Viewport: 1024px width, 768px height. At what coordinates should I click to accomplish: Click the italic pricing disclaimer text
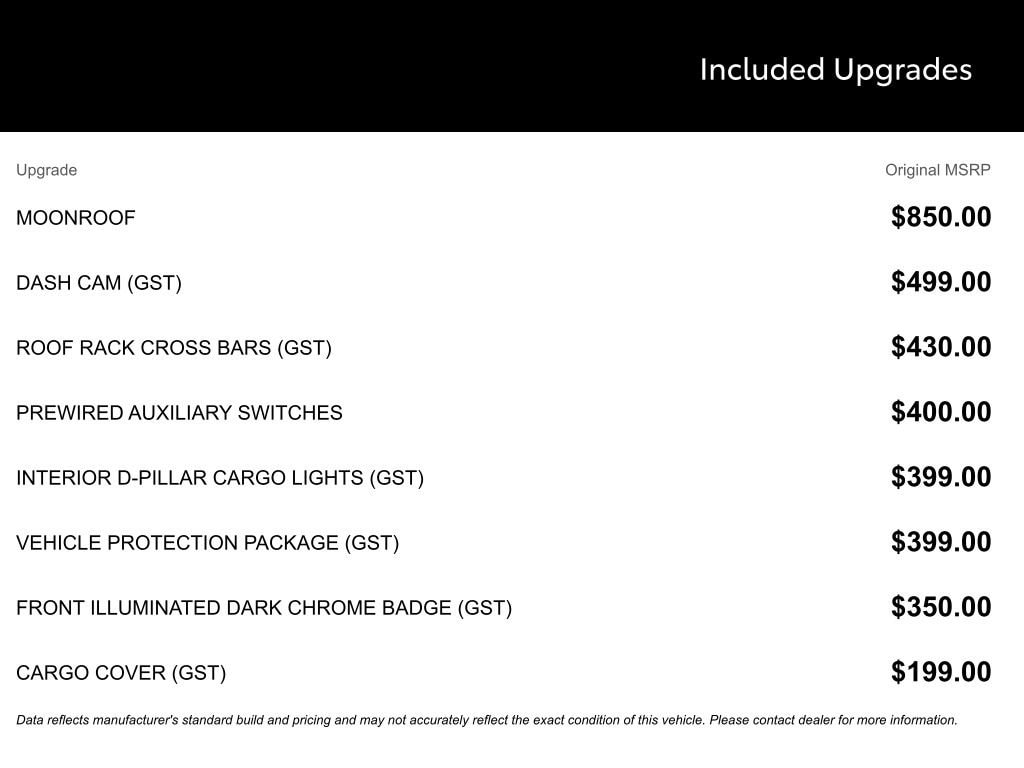pyautogui.click(x=487, y=720)
